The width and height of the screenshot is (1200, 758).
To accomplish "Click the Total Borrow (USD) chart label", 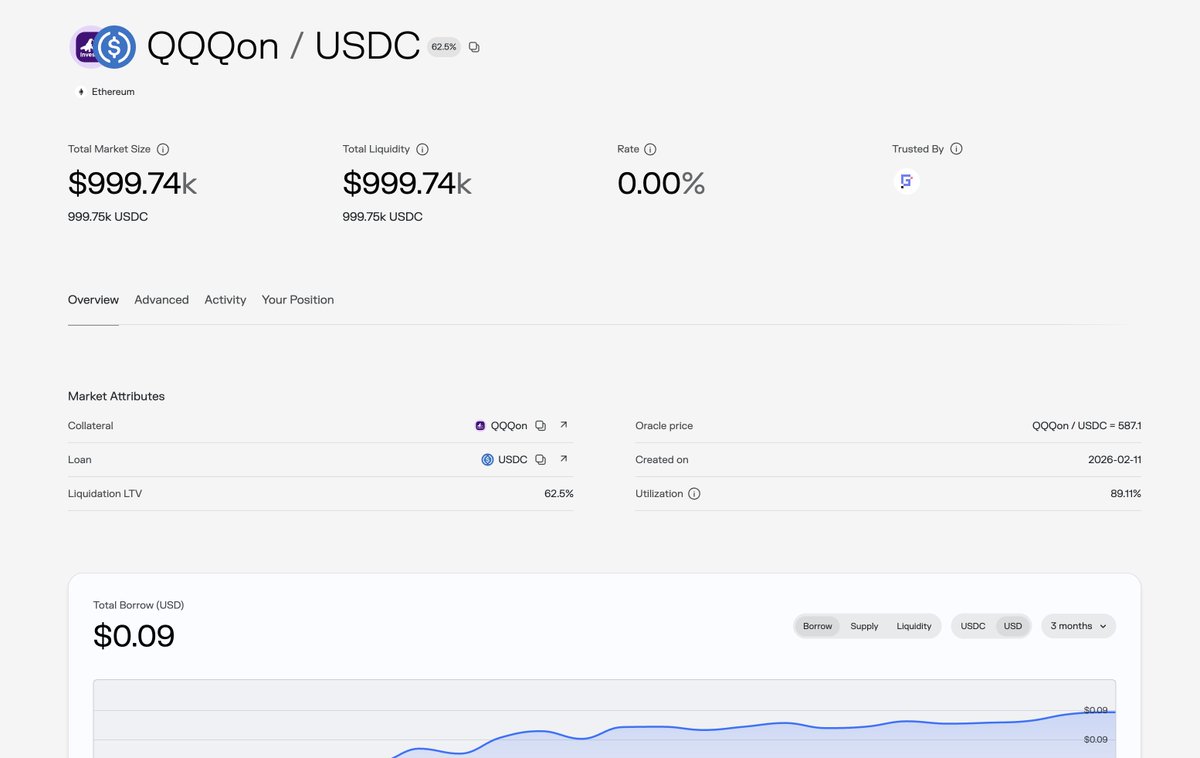I will click(x=138, y=605).
